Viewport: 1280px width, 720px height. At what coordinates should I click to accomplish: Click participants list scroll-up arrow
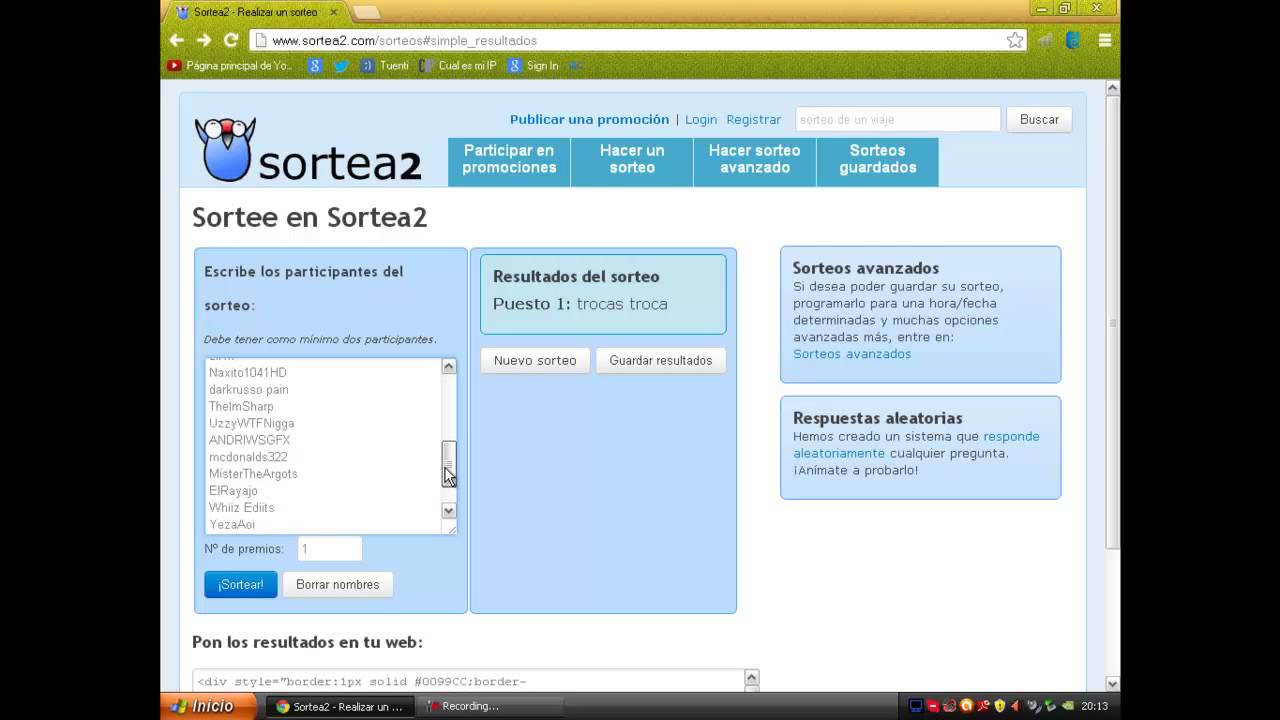[449, 366]
